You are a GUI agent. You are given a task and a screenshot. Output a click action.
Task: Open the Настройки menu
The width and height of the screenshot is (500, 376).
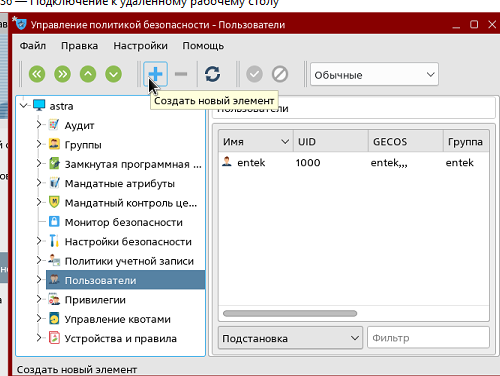point(140,46)
